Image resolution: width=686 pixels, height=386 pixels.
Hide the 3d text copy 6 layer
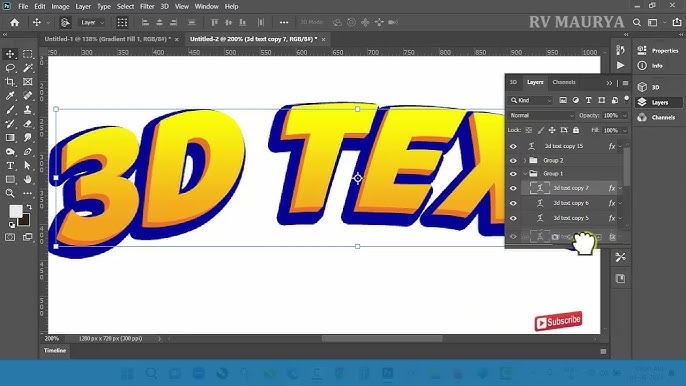pos(513,203)
